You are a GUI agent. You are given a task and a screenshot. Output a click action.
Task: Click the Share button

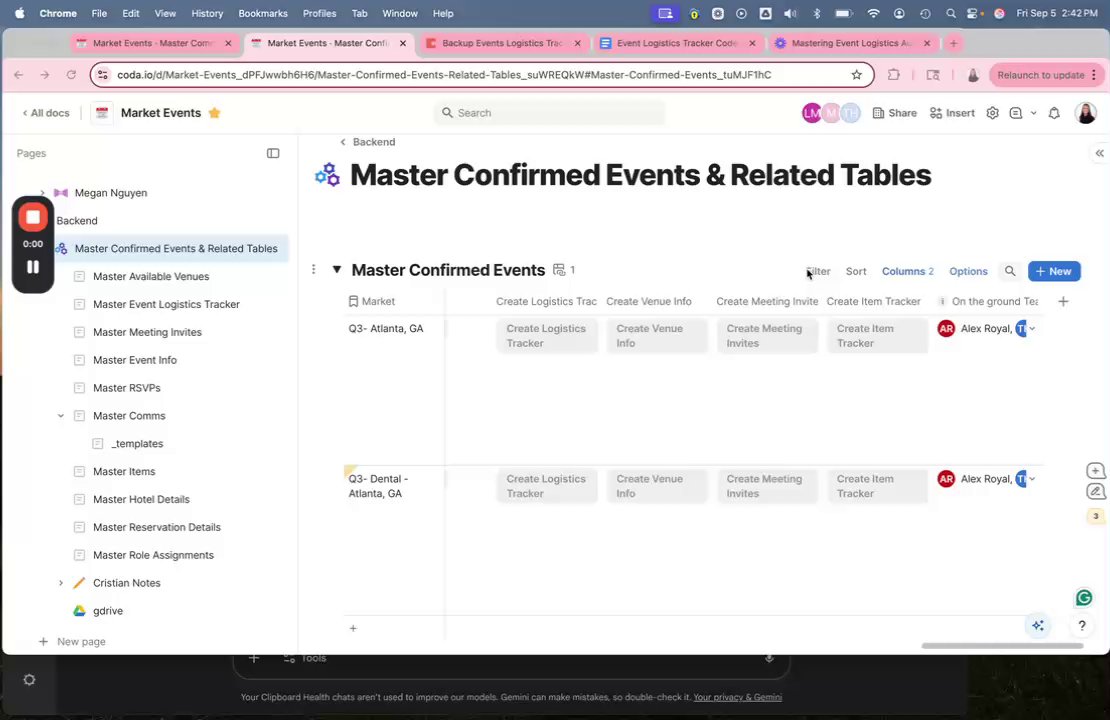[x=894, y=113]
